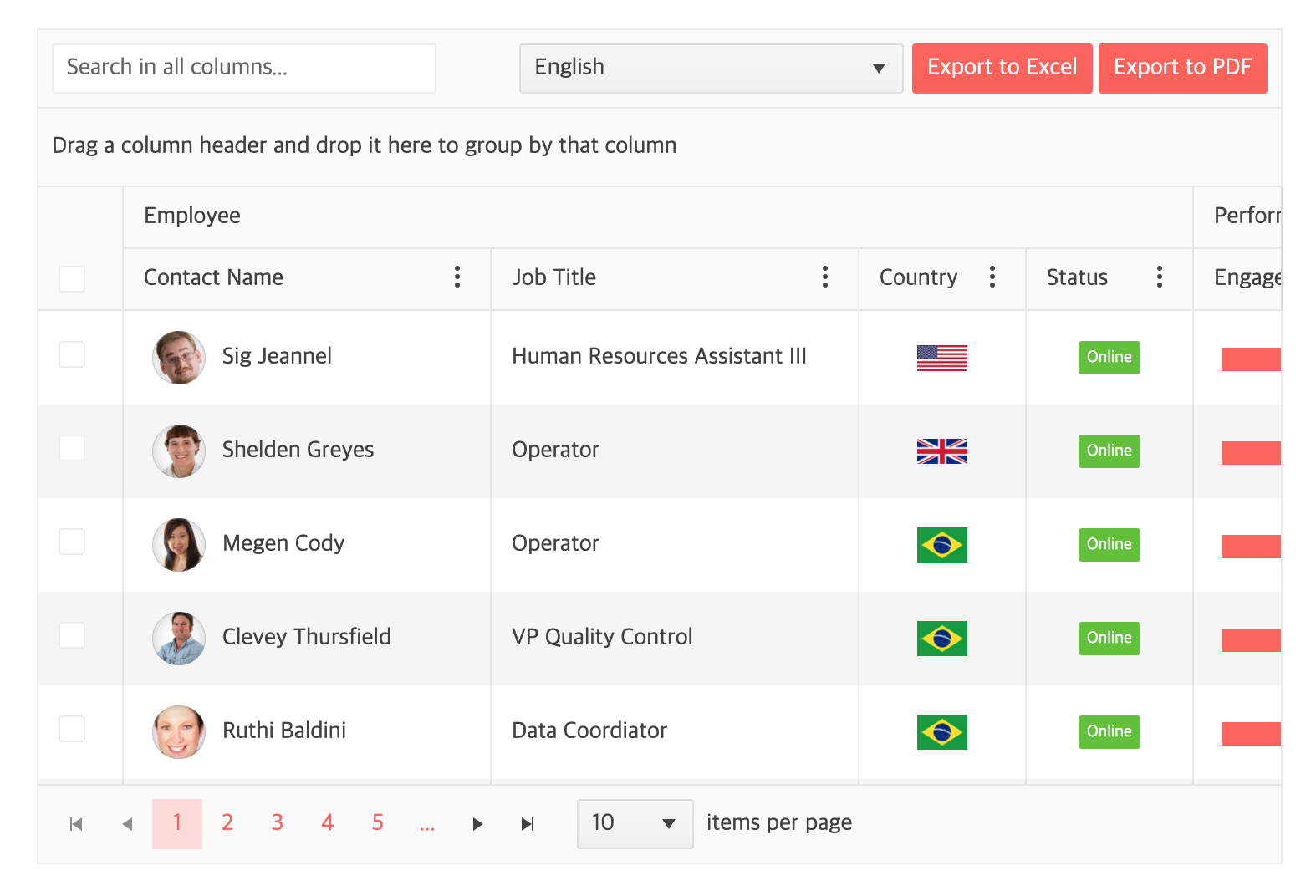Go to page 5

pyautogui.click(x=378, y=824)
